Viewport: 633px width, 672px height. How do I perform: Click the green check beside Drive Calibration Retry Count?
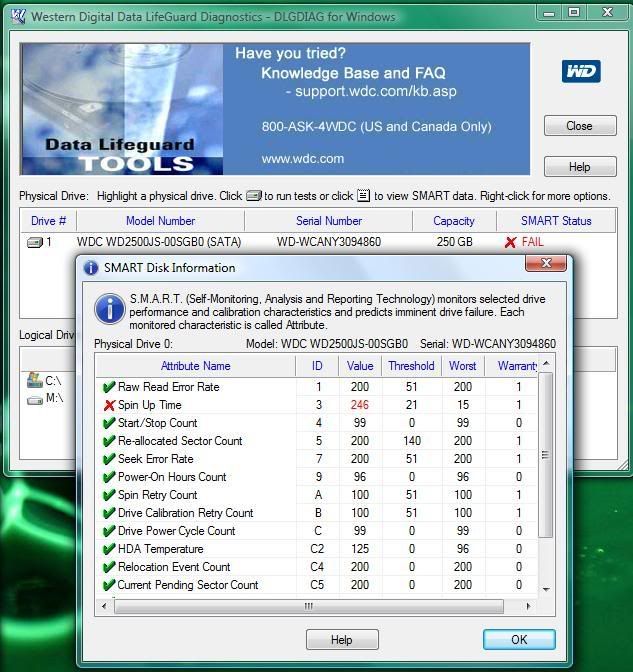click(109, 513)
